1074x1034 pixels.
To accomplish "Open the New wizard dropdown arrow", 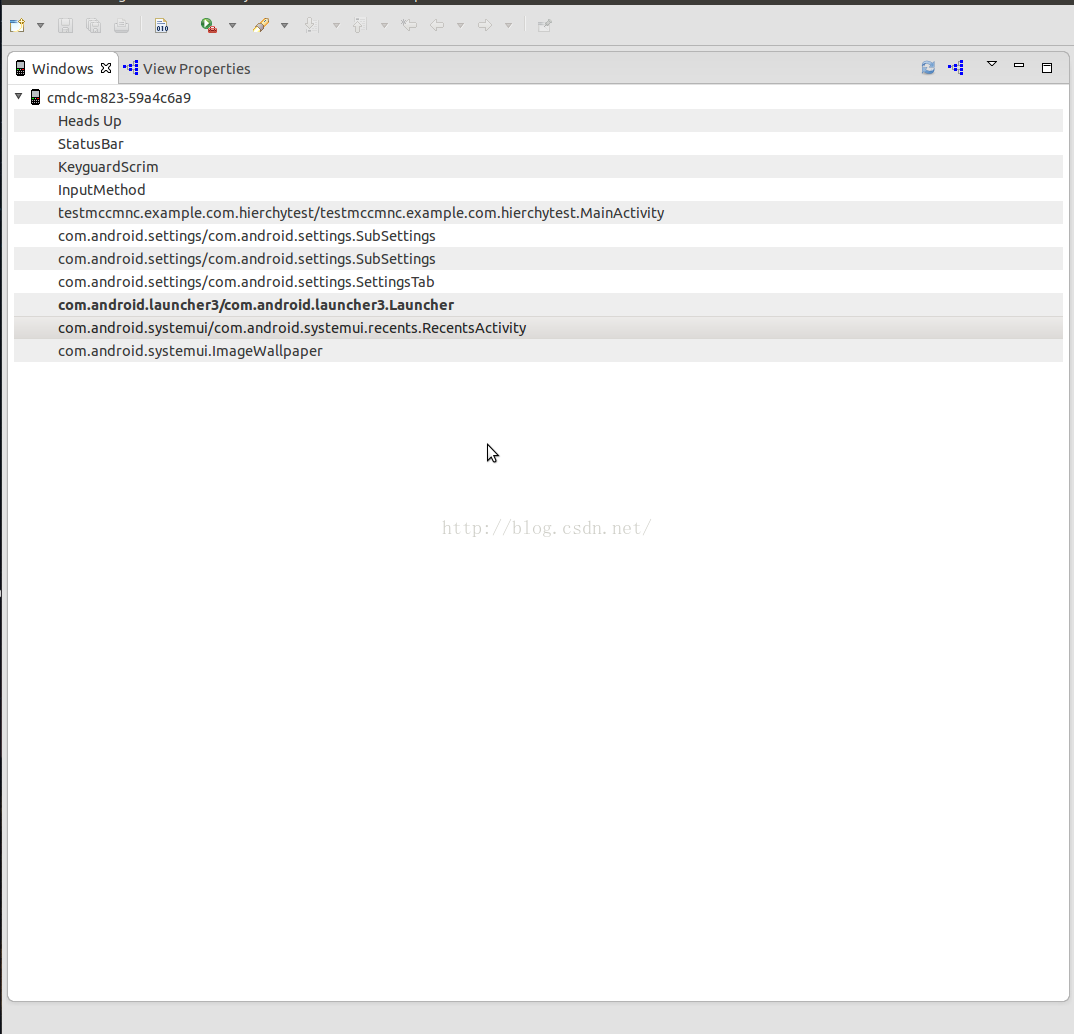I will pos(40,26).
